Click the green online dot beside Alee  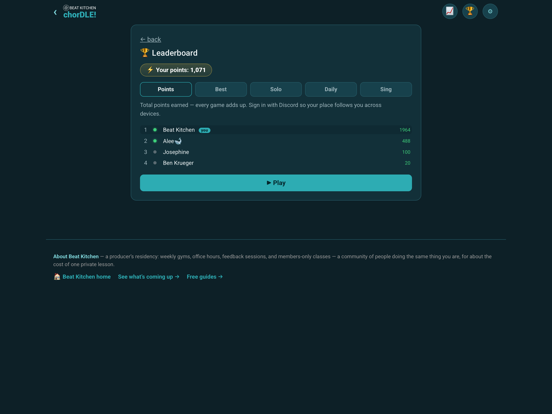[x=155, y=141]
